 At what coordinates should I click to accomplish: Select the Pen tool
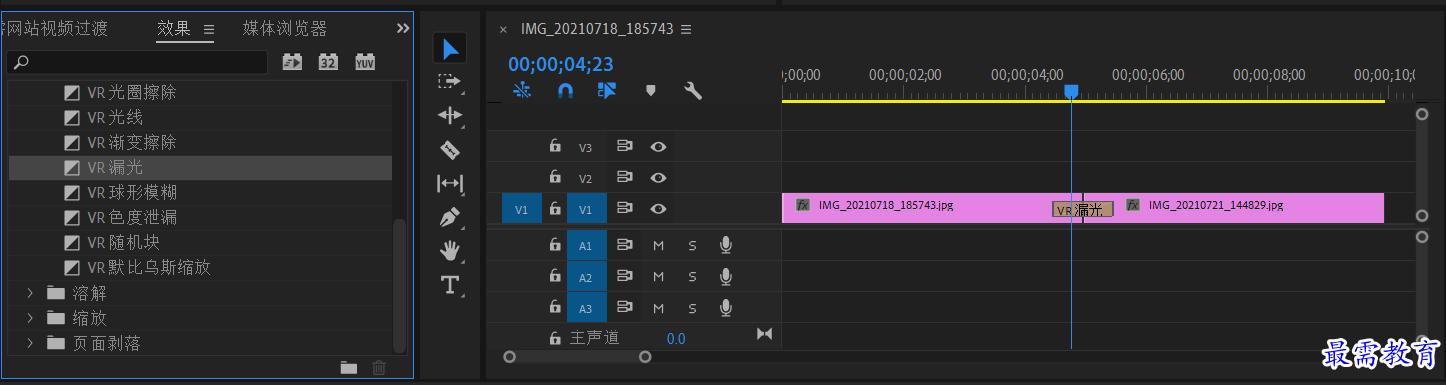[451, 217]
